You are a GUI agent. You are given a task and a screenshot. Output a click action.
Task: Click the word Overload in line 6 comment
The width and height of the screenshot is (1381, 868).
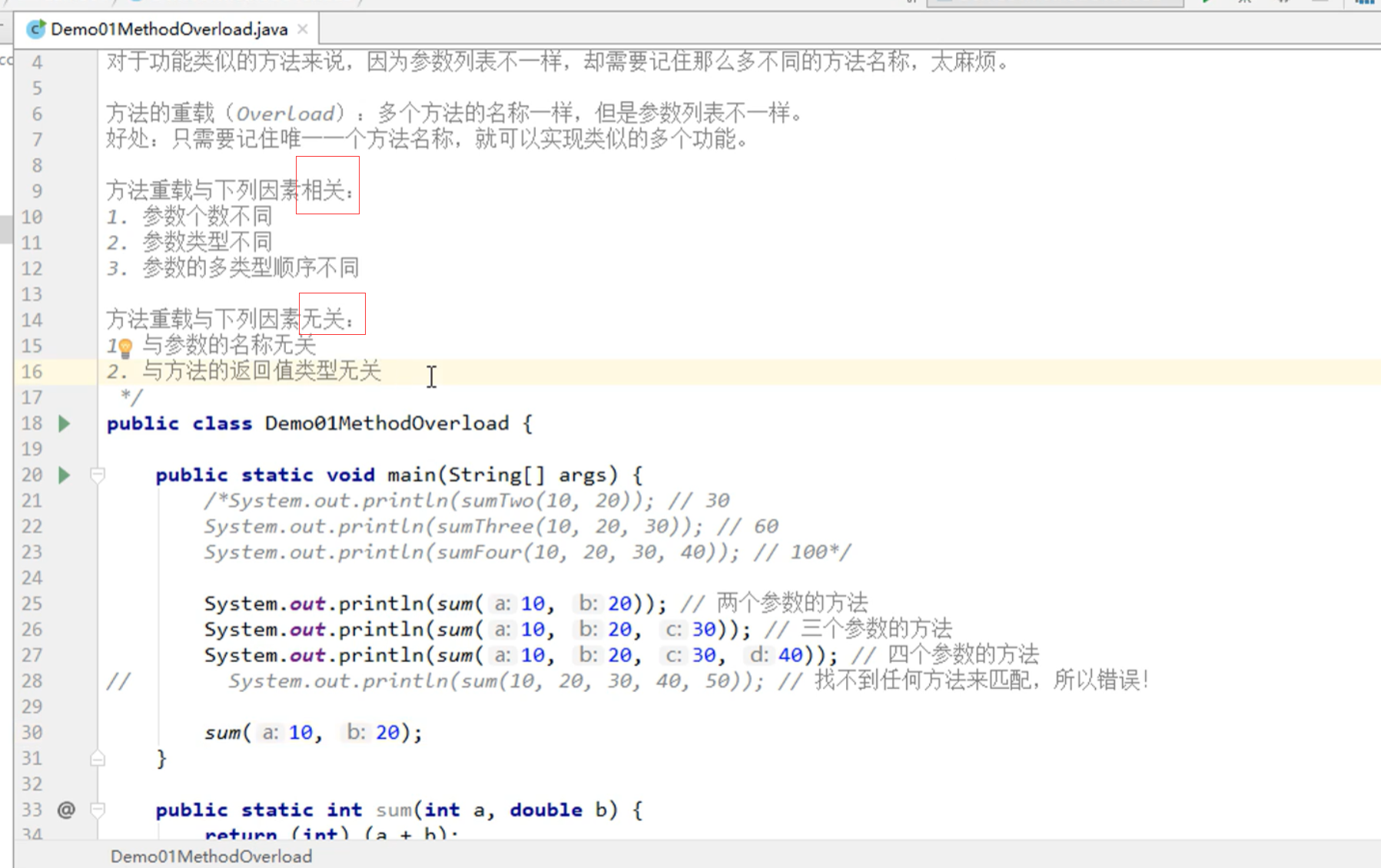coord(285,114)
